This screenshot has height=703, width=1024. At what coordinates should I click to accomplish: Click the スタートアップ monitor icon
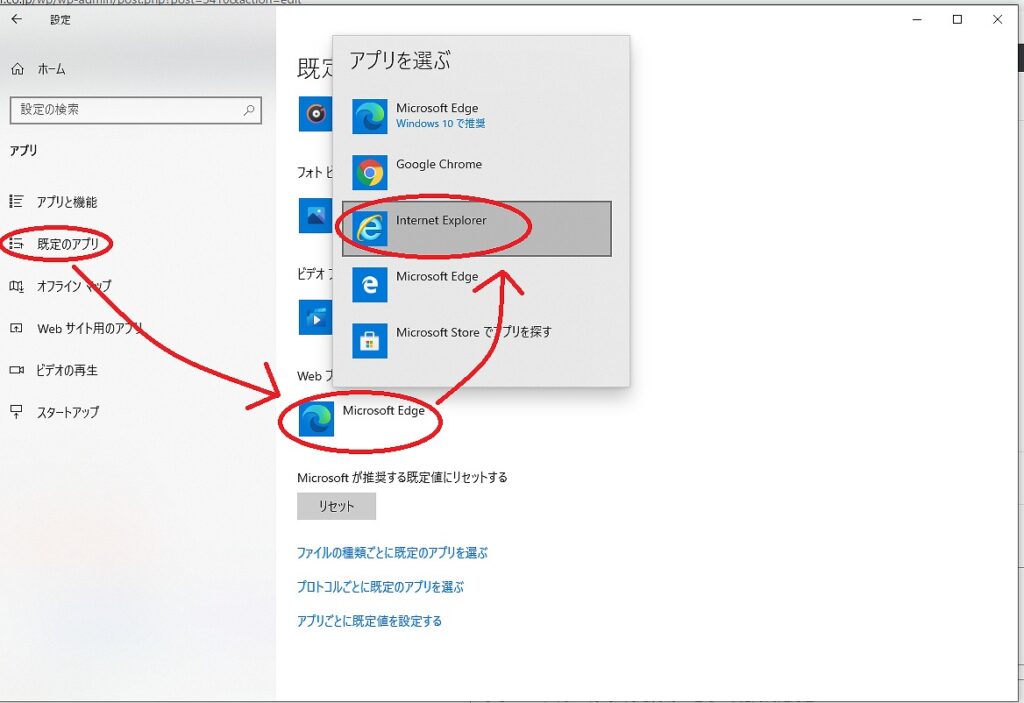coord(16,412)
